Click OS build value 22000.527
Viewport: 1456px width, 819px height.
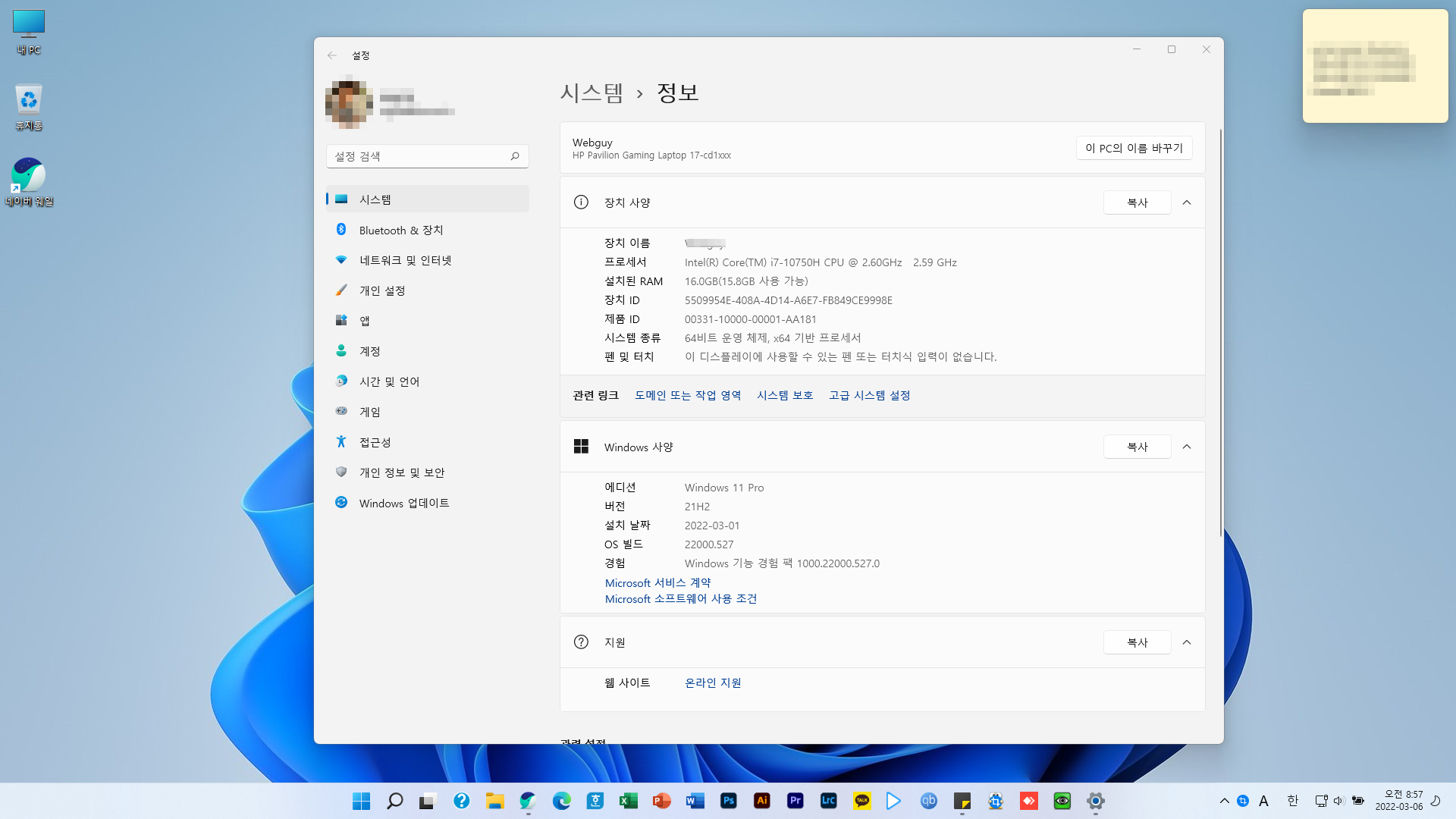[709, 544]
